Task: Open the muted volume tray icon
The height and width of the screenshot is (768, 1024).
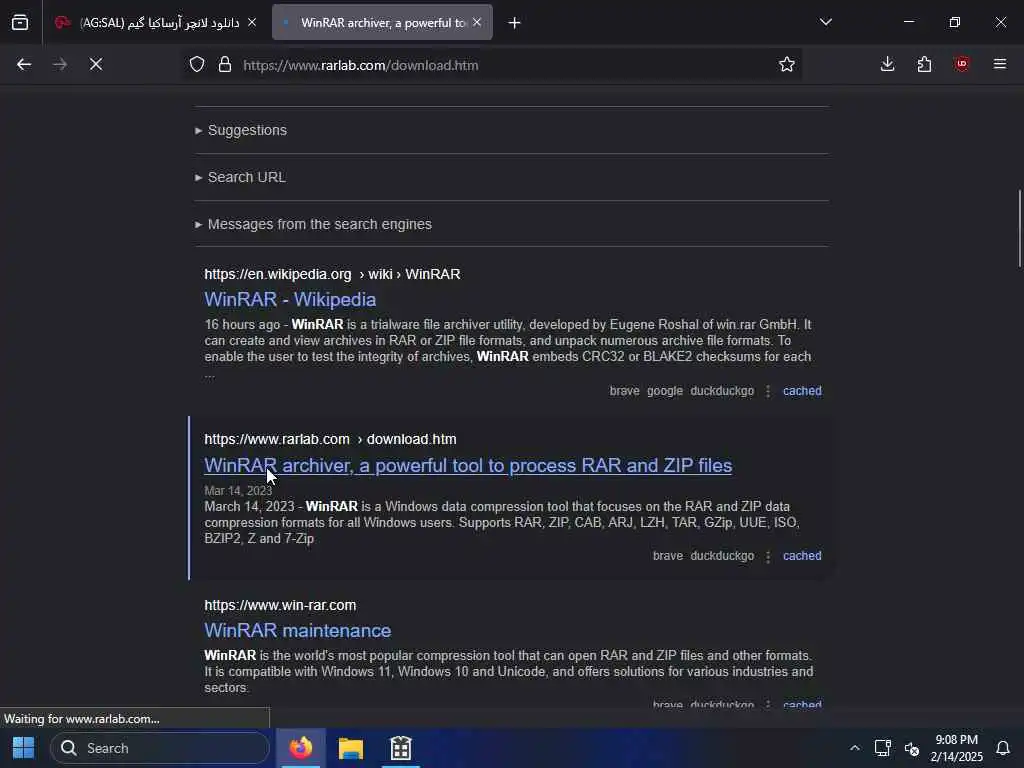Action: coord(912,748)
